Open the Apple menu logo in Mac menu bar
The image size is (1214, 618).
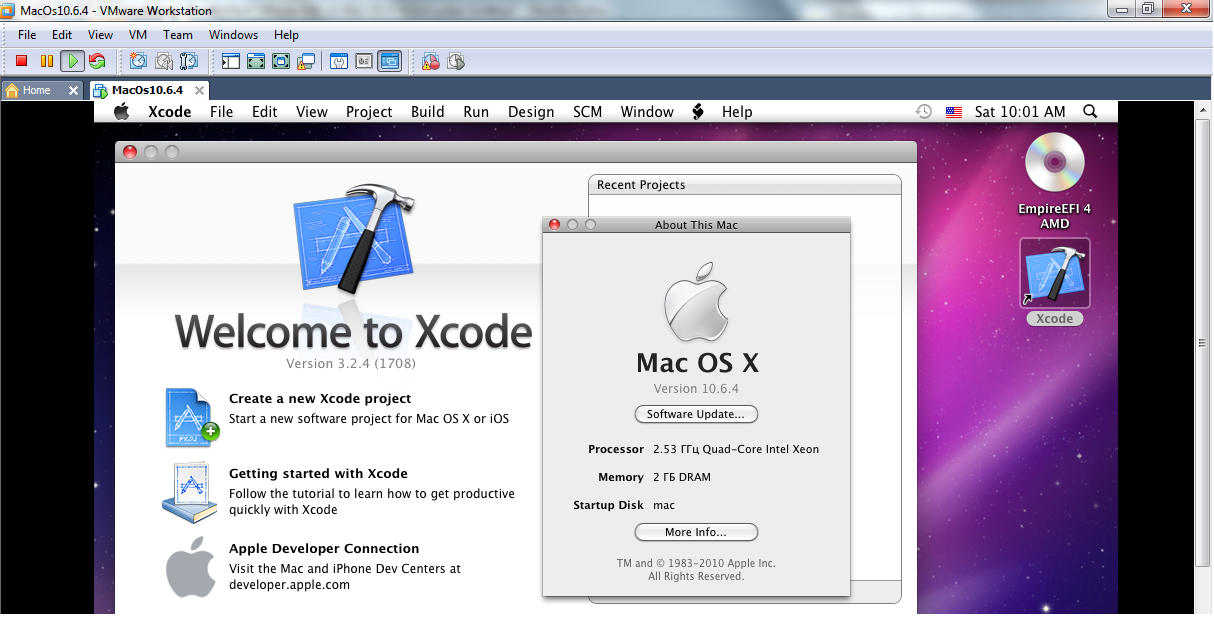(122, 111)
